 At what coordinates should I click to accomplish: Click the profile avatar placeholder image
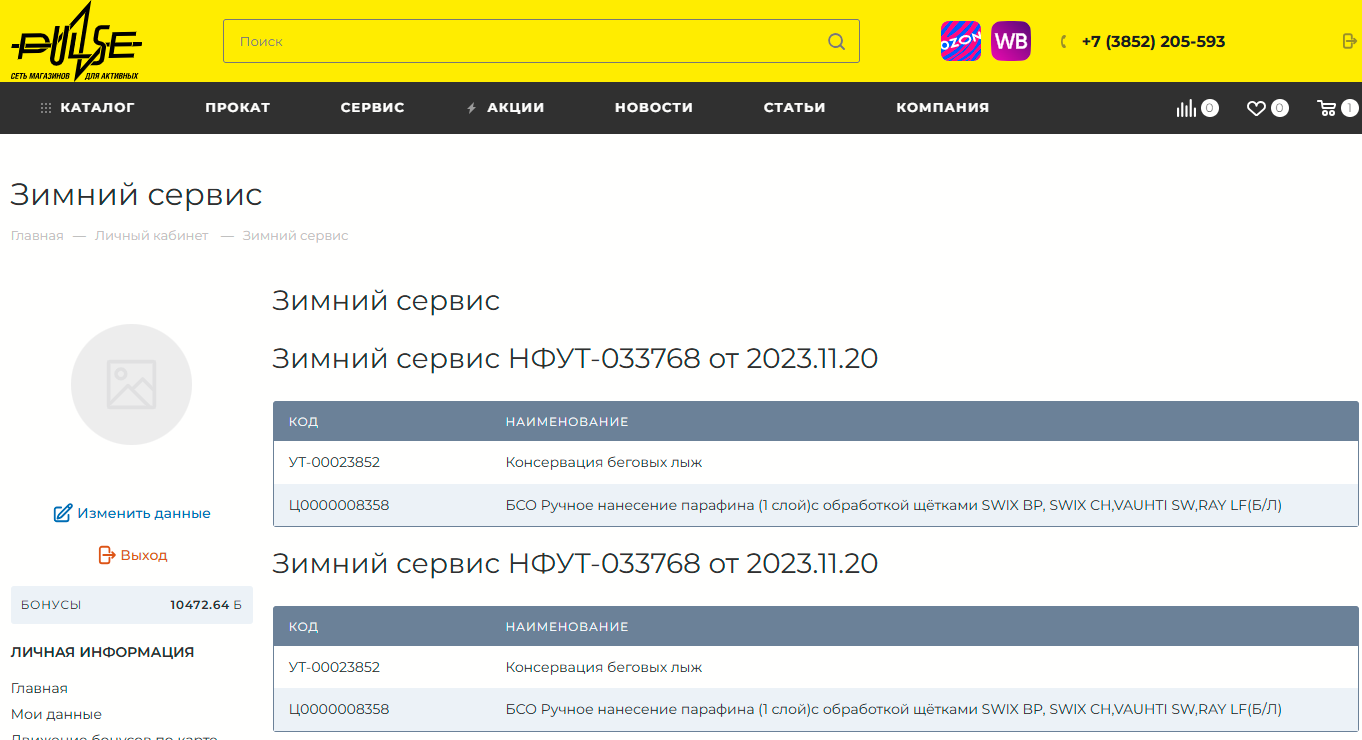[131, 384]
